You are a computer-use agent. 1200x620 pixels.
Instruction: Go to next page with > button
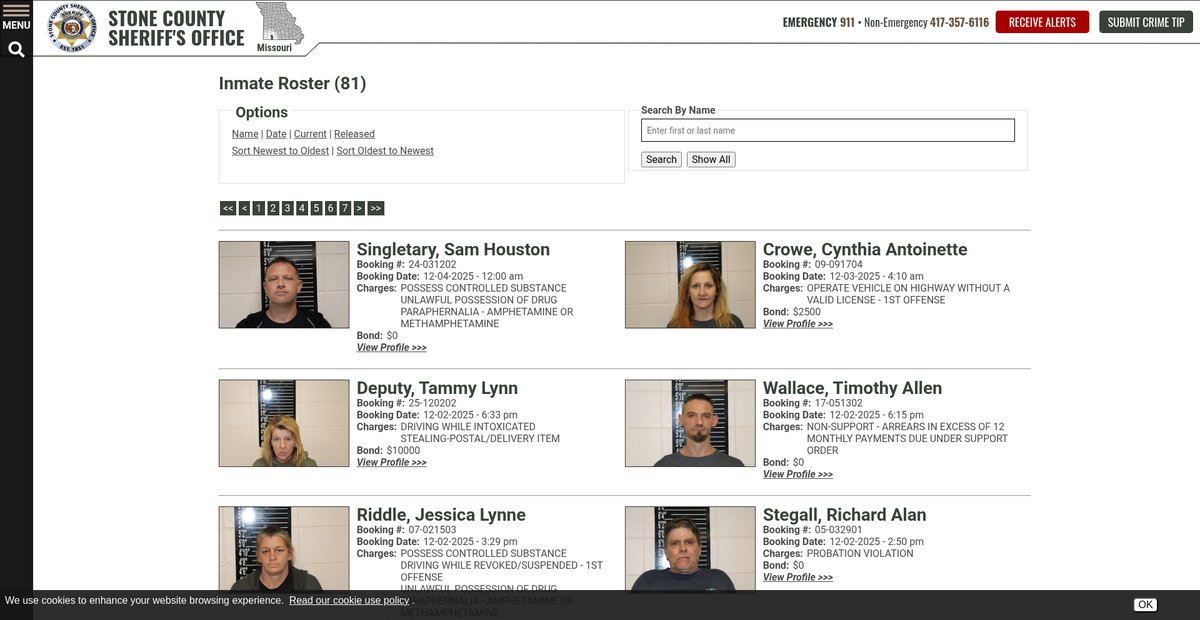[359, 208]
